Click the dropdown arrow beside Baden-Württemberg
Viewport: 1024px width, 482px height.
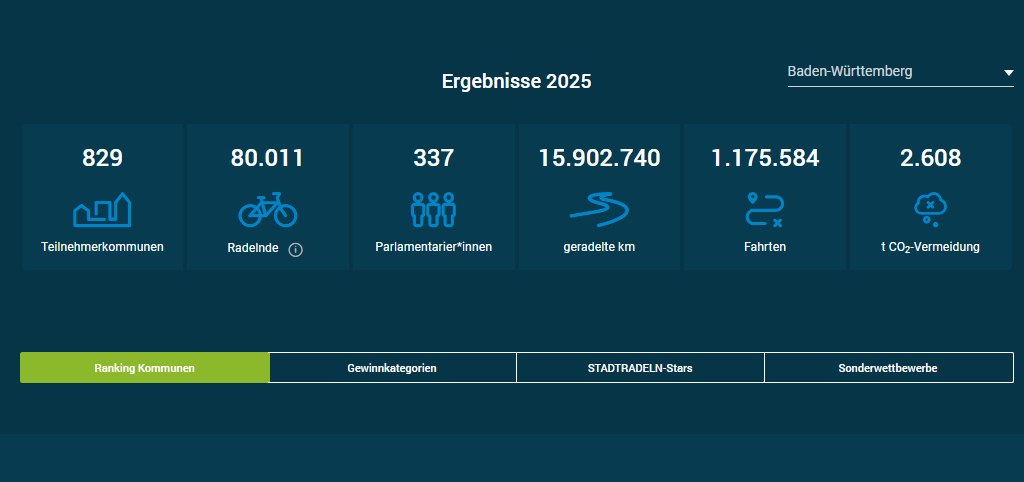[x=1008, y=73]
